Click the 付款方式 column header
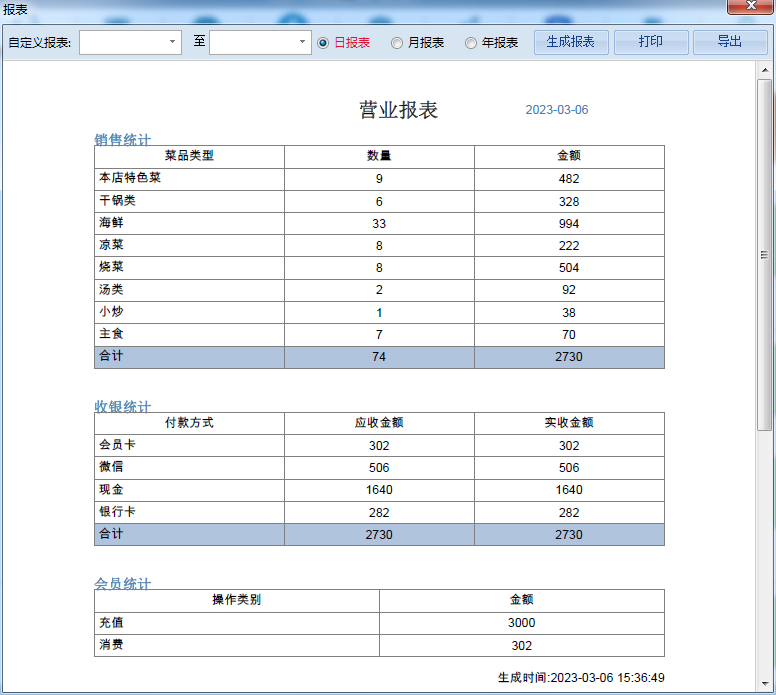776x695 pixels. coord(189,423)
